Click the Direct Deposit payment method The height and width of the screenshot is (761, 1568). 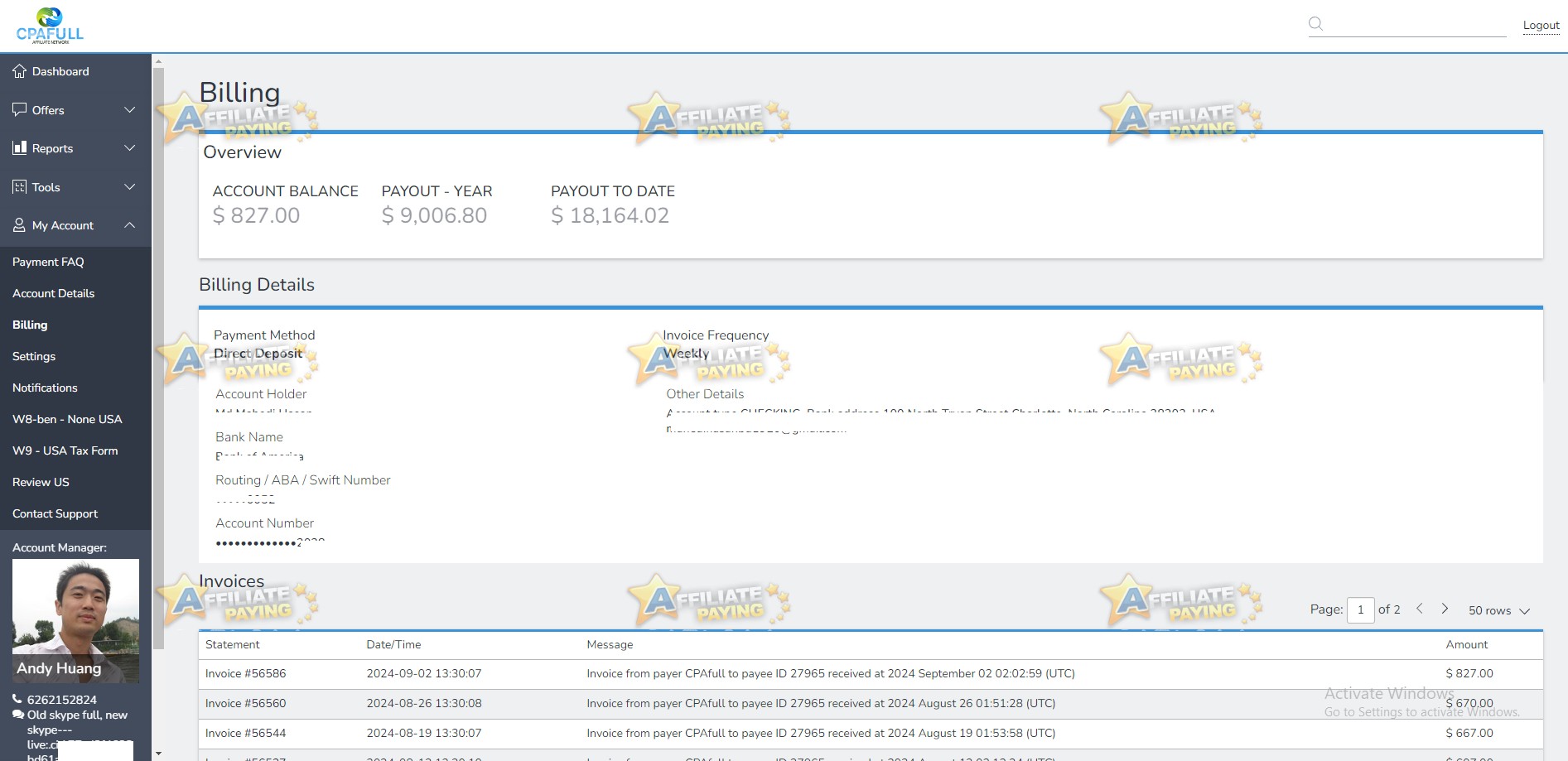tap(258, 354)
